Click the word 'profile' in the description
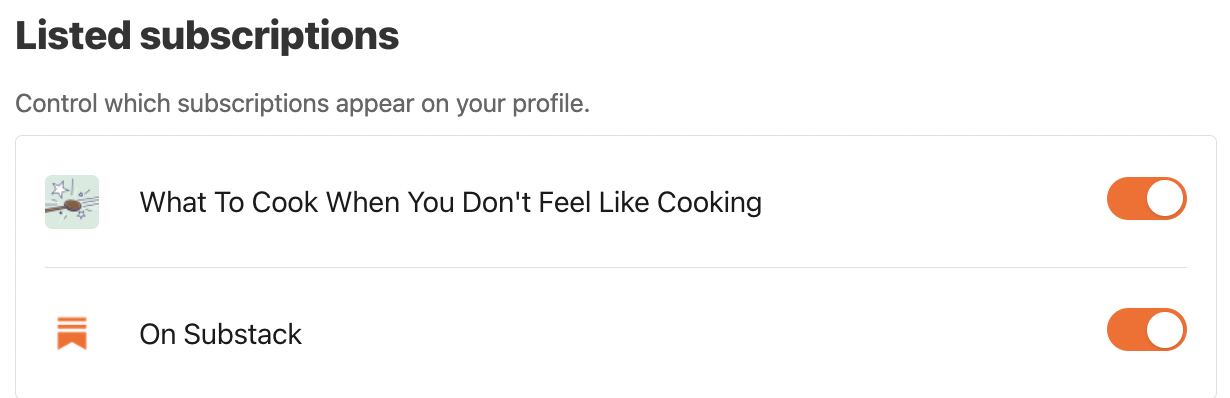Image resolution: width=1230 pixels, height=398 pixels. pyautogui.click(x=551, y=105)
